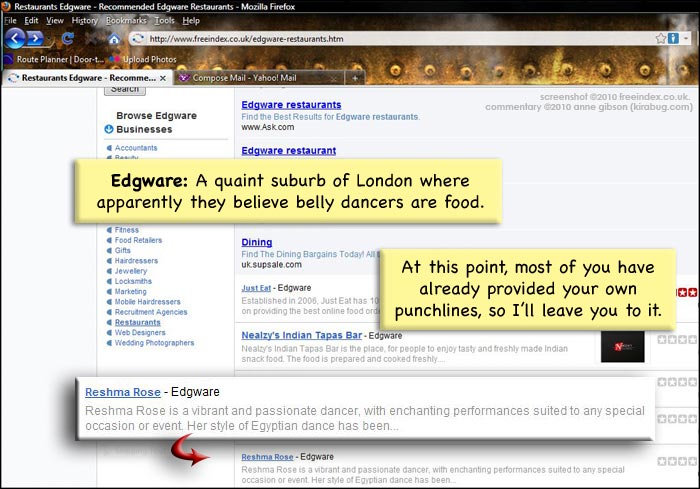The width and height of the screenshot is (700, 489).
Task: Open the History menu
Action: [x=84, y=21]
